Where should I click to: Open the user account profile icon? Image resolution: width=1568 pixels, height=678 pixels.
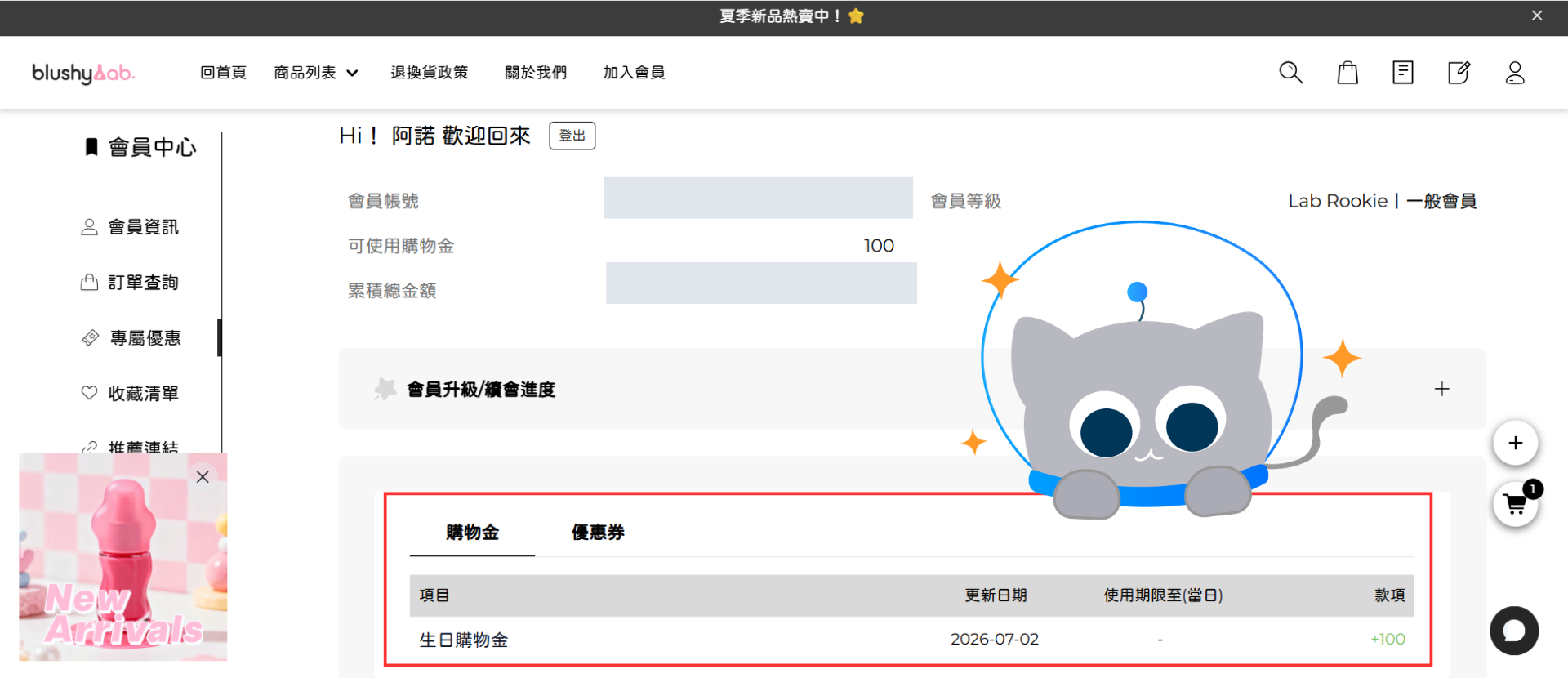pyautogui.click(x=1515, y=73)
